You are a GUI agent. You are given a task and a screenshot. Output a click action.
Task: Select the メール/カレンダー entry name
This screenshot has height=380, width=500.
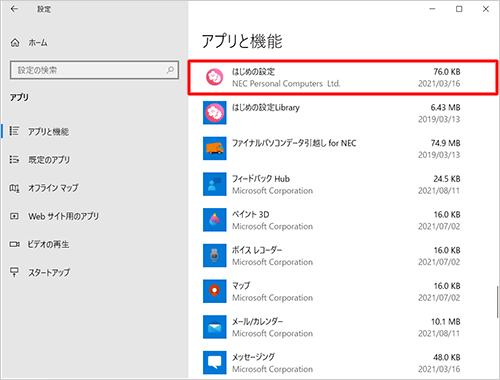tap(257, 321)
